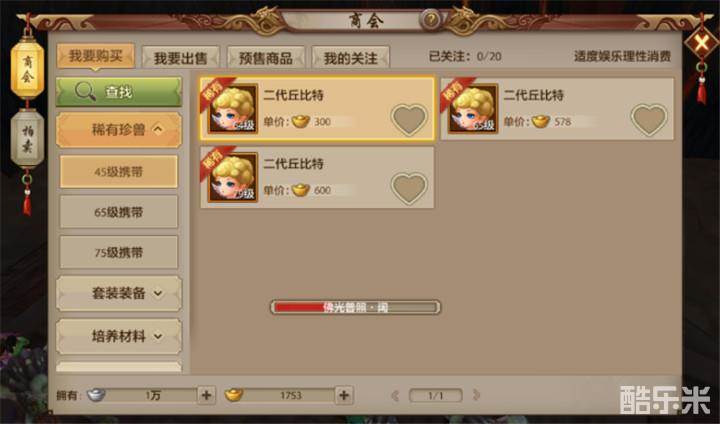Screen dimensions: 720x424
Task: Go to the previous page arrow
Action: pyautogui.click(x=395, y=395)
